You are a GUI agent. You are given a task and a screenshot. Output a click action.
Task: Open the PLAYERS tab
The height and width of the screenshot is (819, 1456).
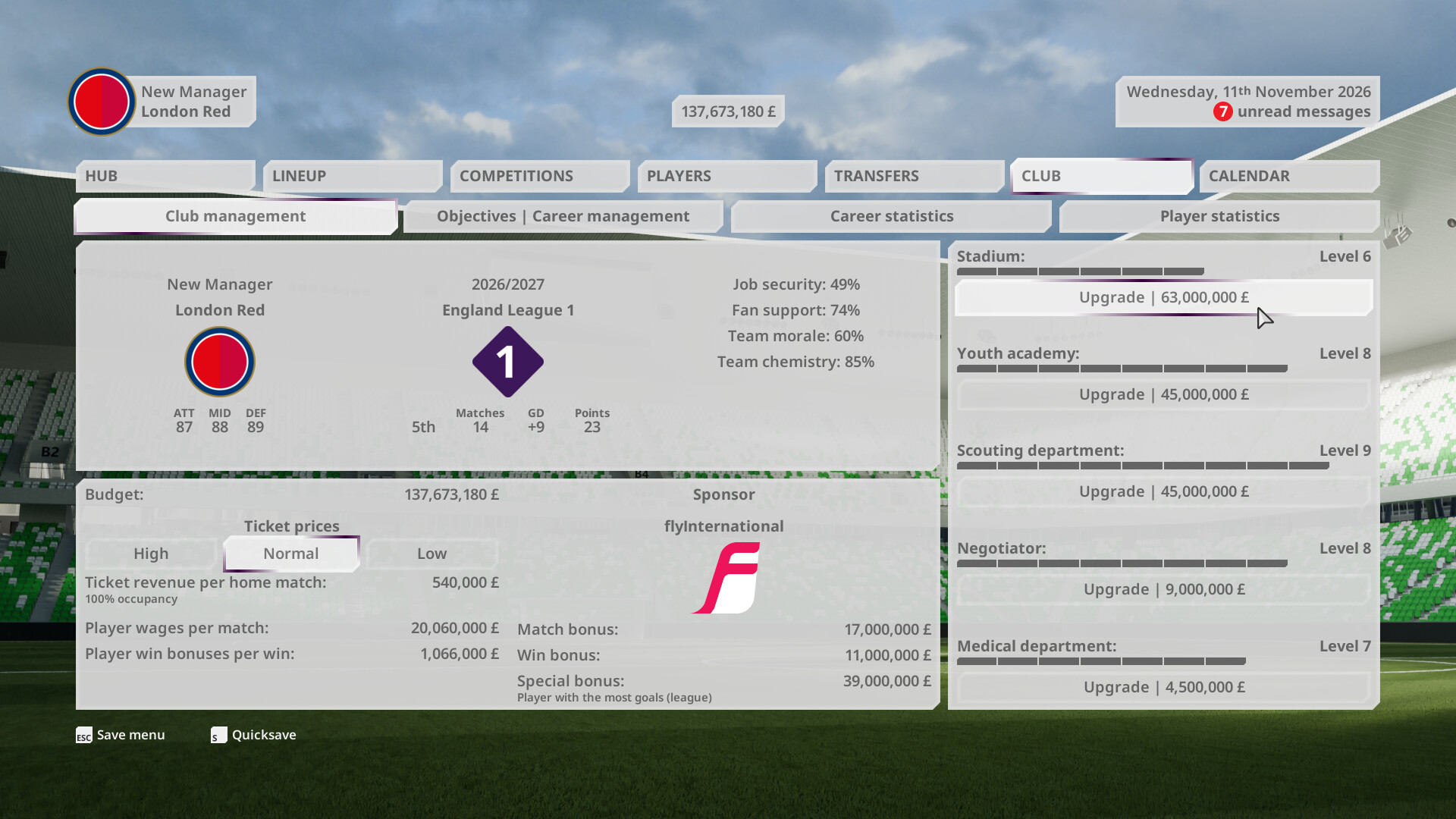click(x=727, y=176)
